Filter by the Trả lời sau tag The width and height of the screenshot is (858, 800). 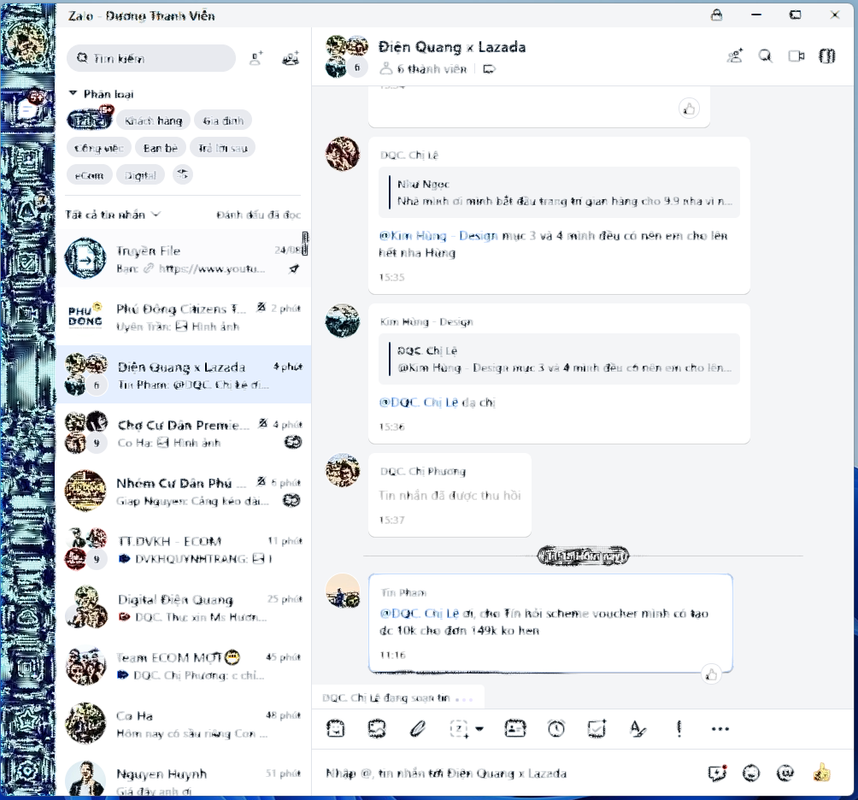point(223,148)
